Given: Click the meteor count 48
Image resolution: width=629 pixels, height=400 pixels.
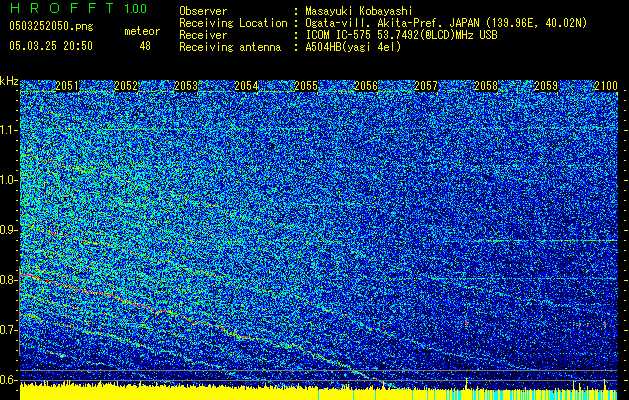Looking at the screenshot, I should pos(145,46).
